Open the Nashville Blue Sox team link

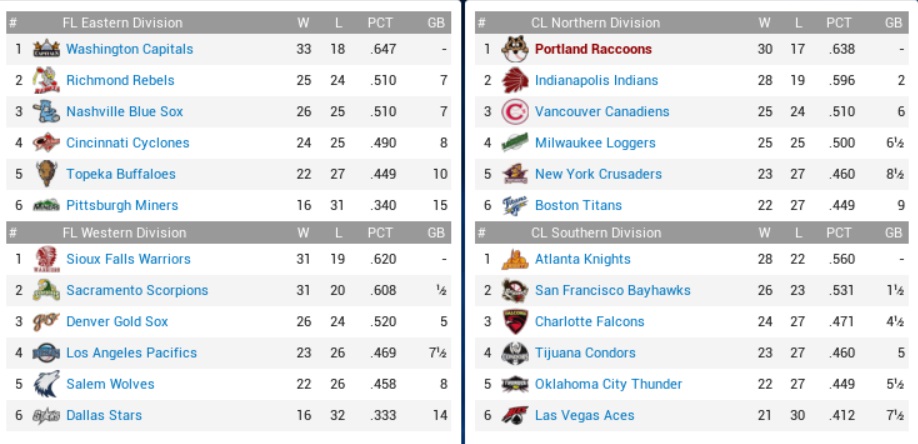[x=124, y=112]
